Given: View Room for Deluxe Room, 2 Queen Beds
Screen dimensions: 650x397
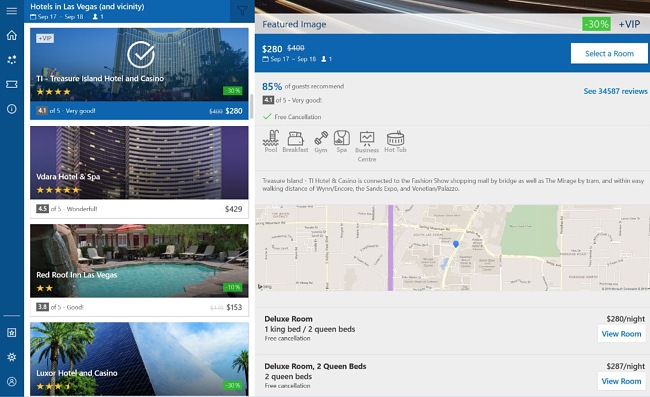Looking at the screenshot, I should 621,381.
